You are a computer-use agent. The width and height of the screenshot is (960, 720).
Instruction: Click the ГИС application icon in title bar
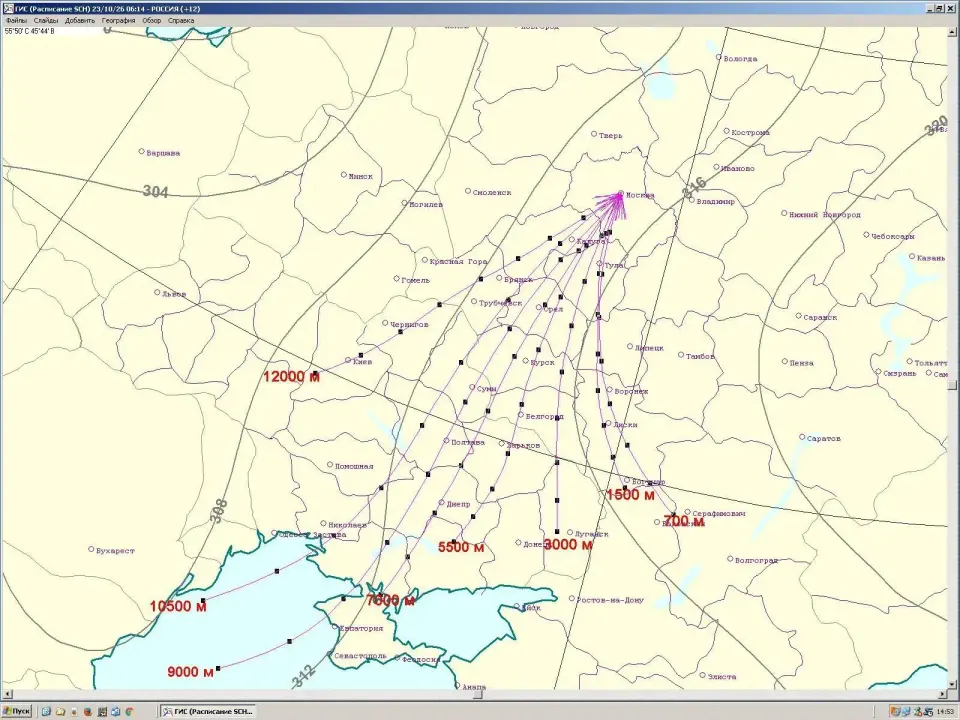coord(9,9)
